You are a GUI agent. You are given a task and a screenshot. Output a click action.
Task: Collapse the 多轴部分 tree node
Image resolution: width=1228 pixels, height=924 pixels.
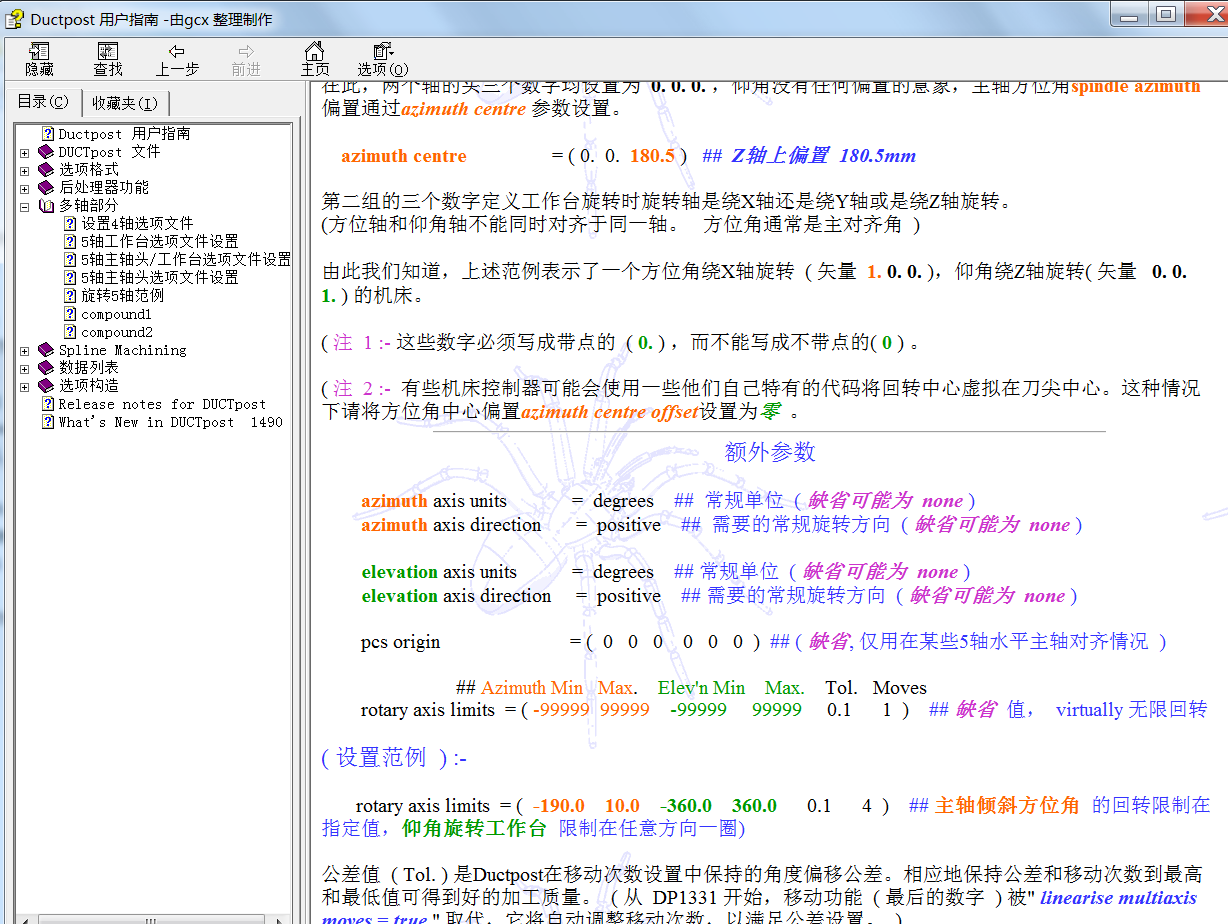coord(24,206)
